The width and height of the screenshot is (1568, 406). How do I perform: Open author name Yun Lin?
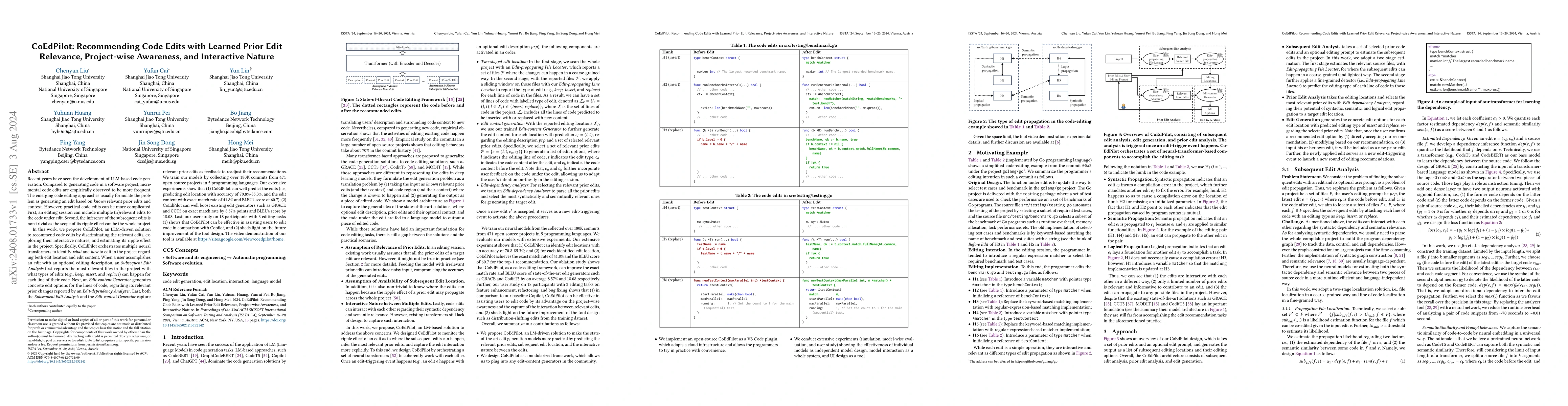(x=241, y=71)
